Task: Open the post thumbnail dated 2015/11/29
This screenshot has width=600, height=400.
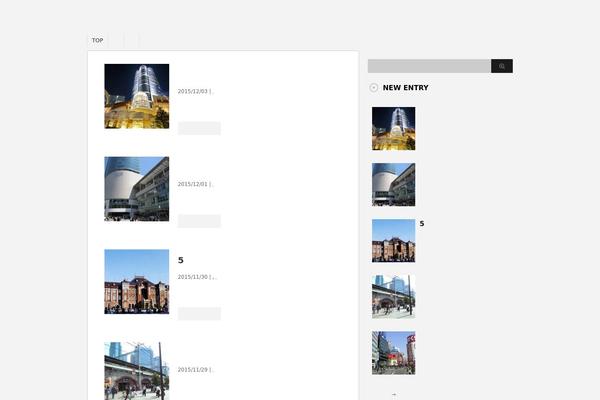Action: (137, 371)
